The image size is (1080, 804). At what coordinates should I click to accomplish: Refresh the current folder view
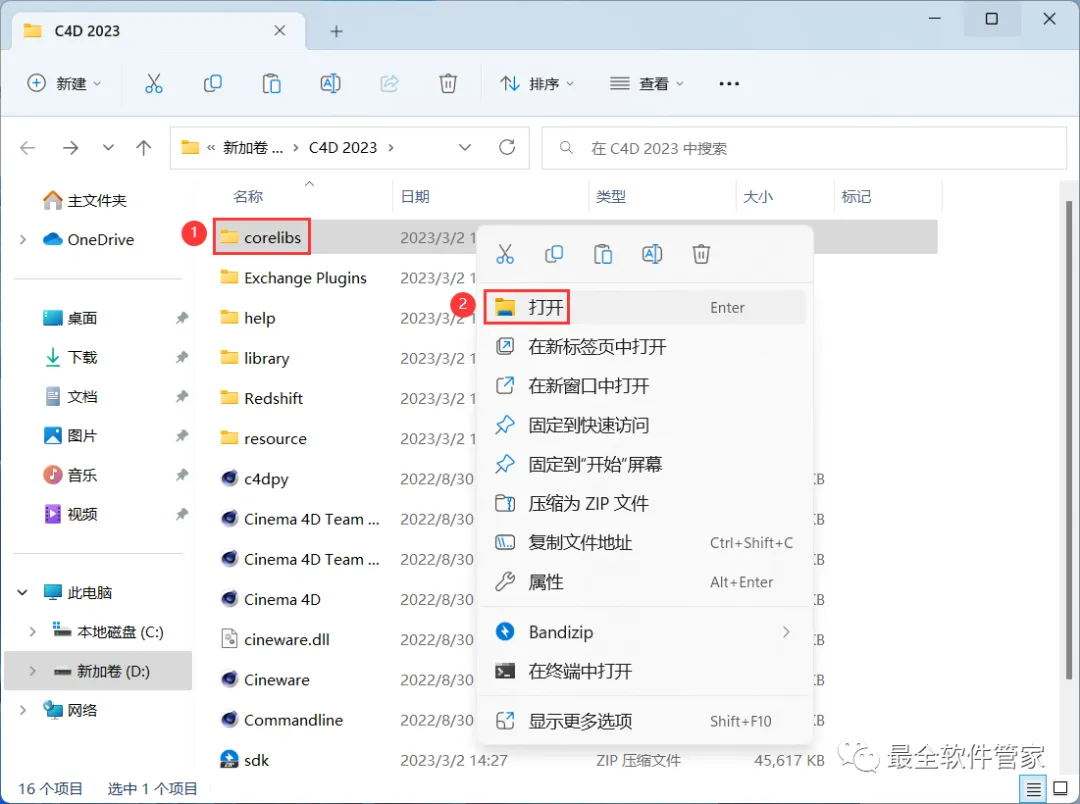(x=507, y=147)
